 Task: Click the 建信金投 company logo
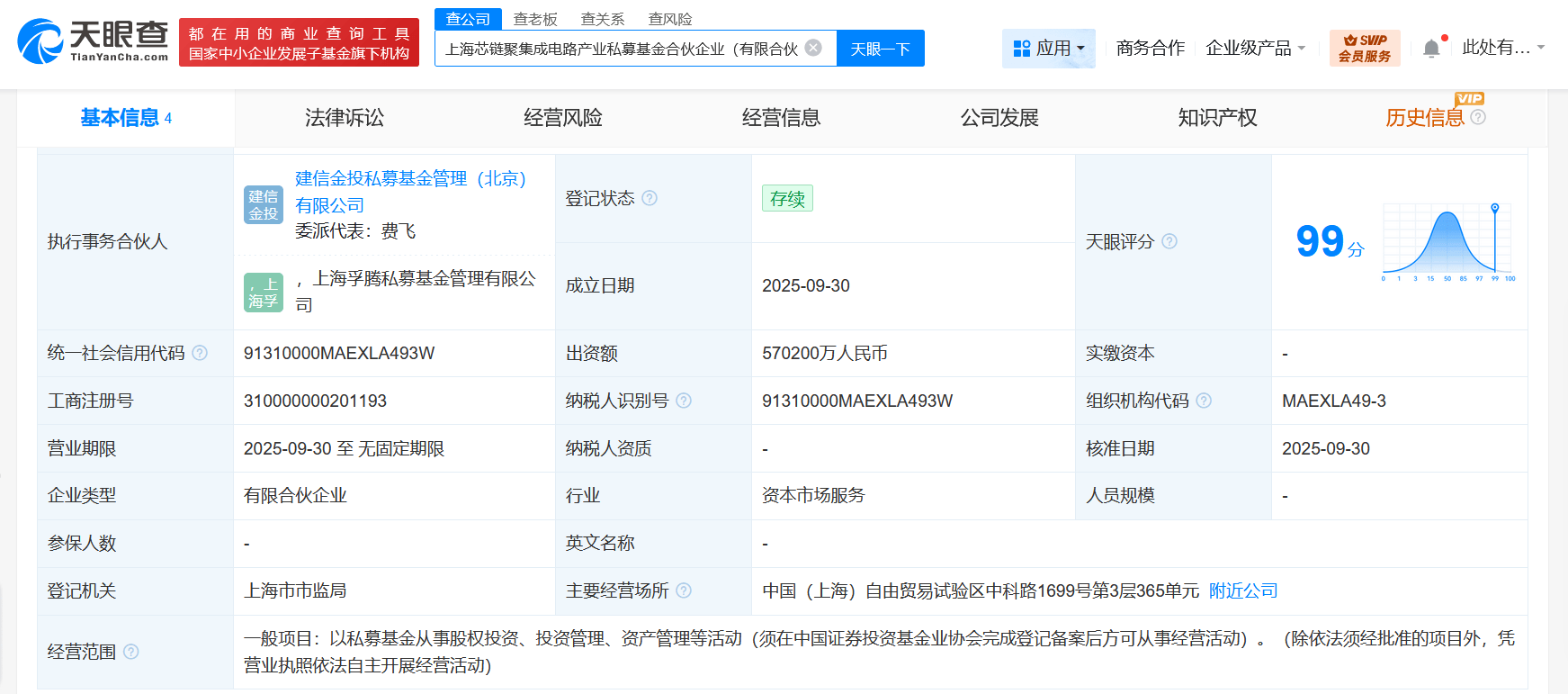tap(264, 205)
